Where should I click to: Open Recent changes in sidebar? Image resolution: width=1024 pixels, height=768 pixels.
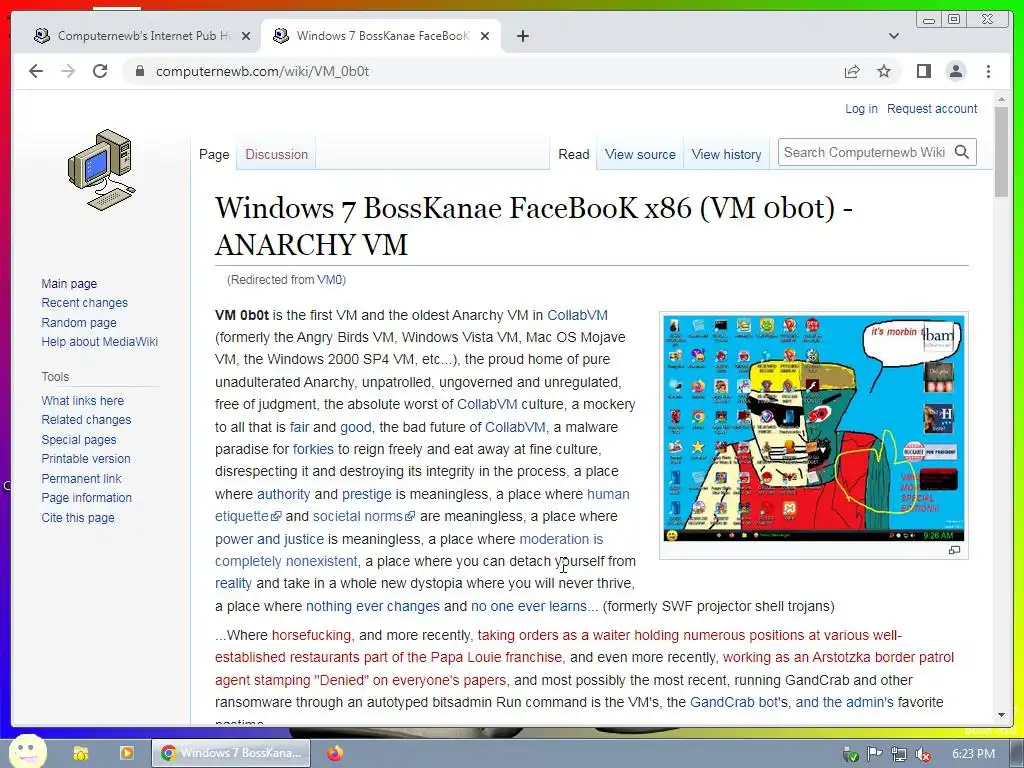[x=84, y=302]
